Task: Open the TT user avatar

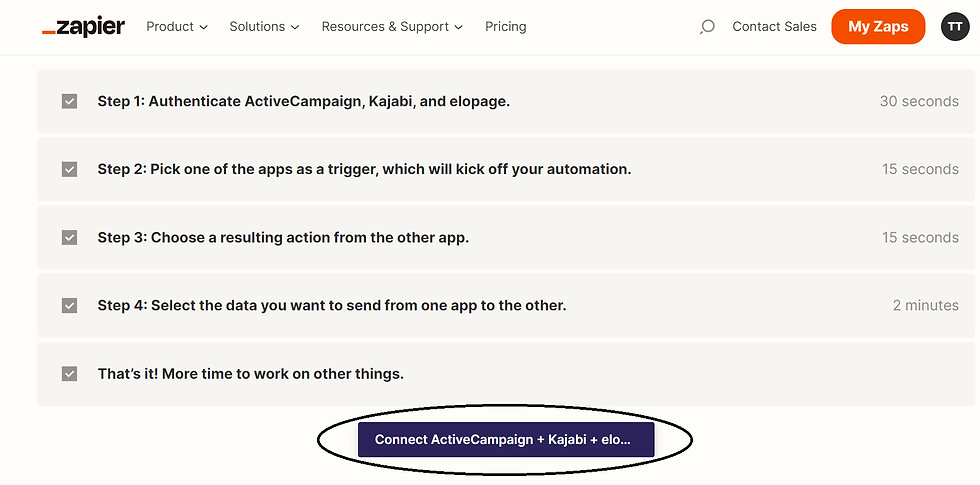Action: pos(954,26)
